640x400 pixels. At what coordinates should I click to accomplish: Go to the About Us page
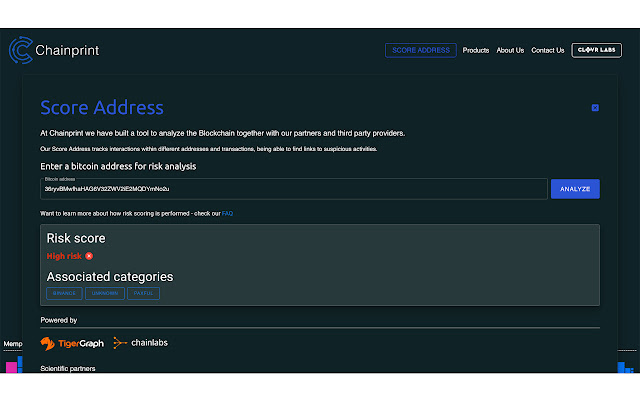pos(510,50)
